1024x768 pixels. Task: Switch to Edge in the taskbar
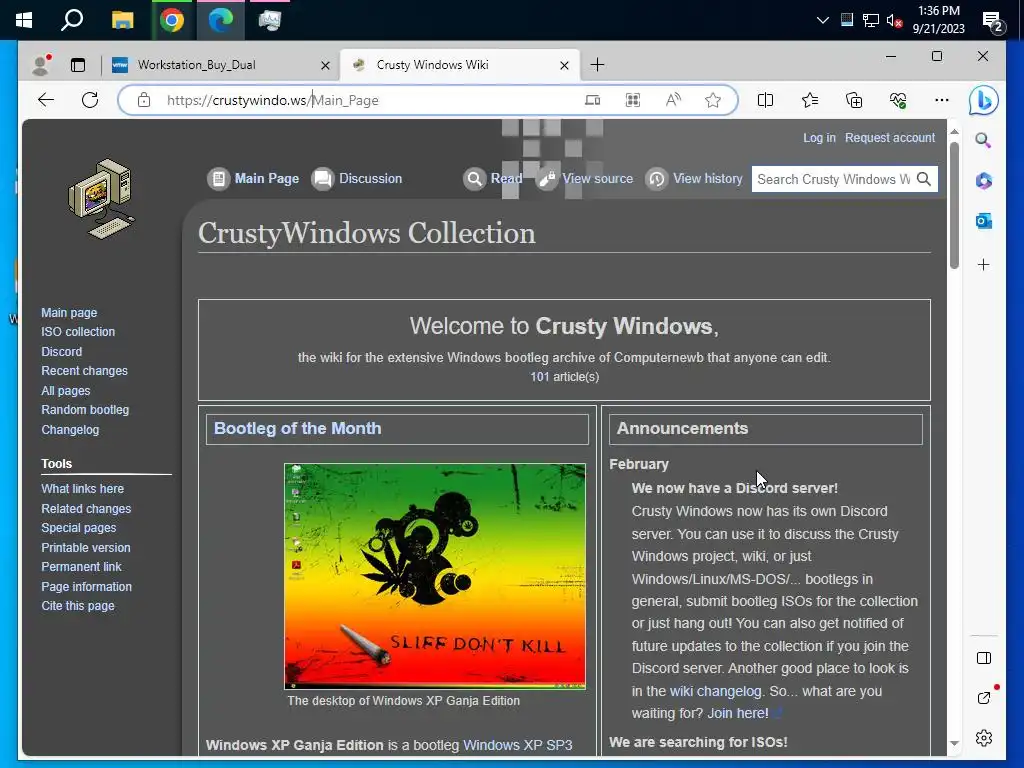pos(221,20)
